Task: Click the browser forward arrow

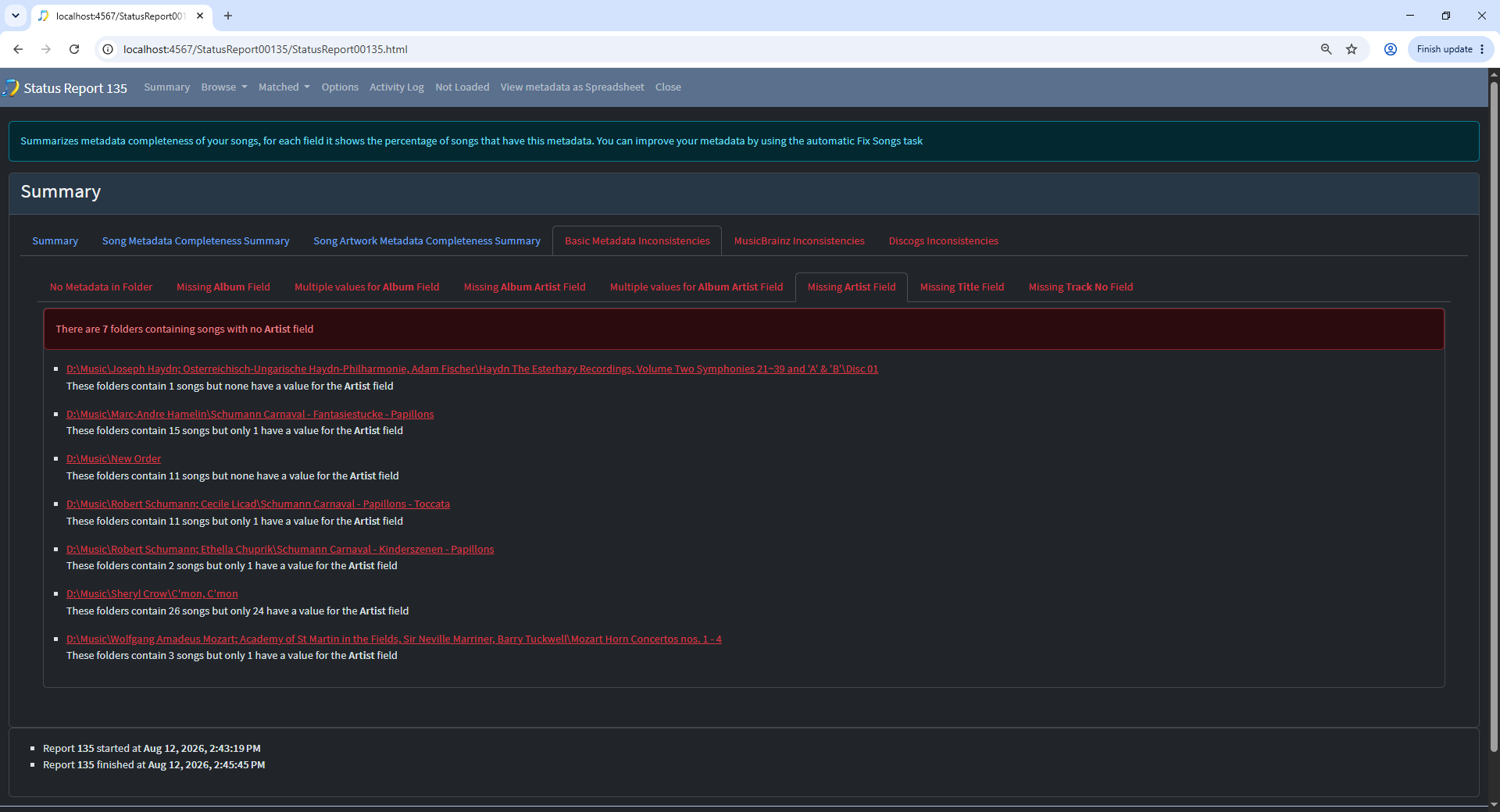Action: pyautogui.click(x=46, y=49)
